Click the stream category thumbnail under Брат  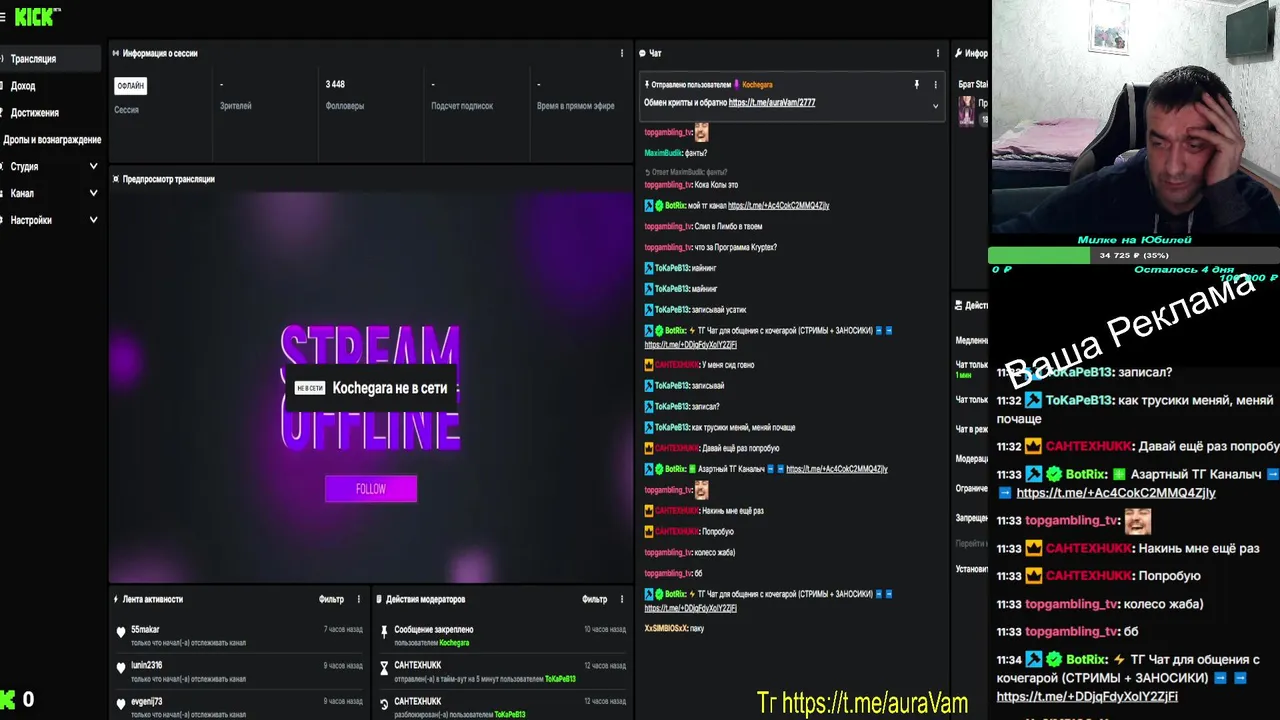pyautogui.click(x=966, y=111)
